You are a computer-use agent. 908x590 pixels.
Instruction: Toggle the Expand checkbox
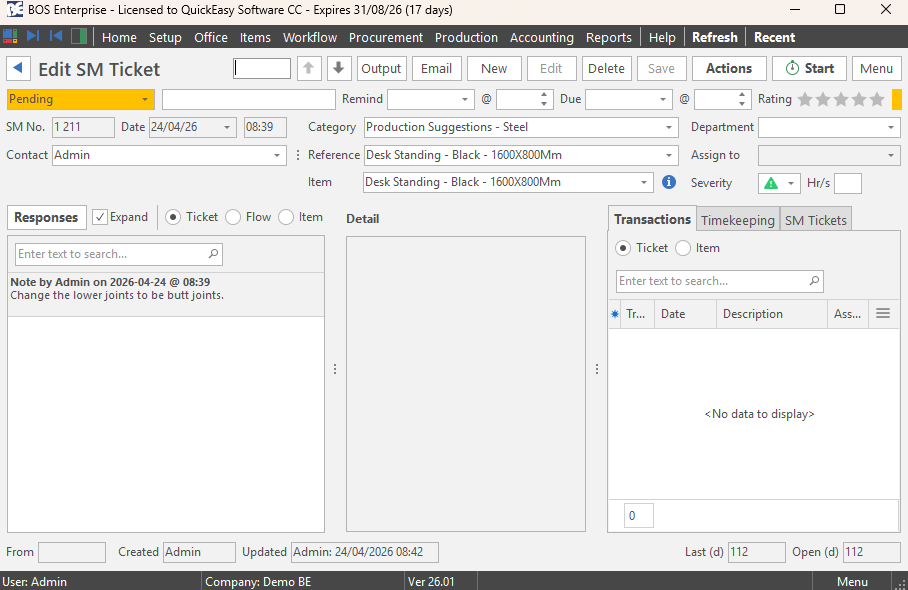click(x=100, y=217)
